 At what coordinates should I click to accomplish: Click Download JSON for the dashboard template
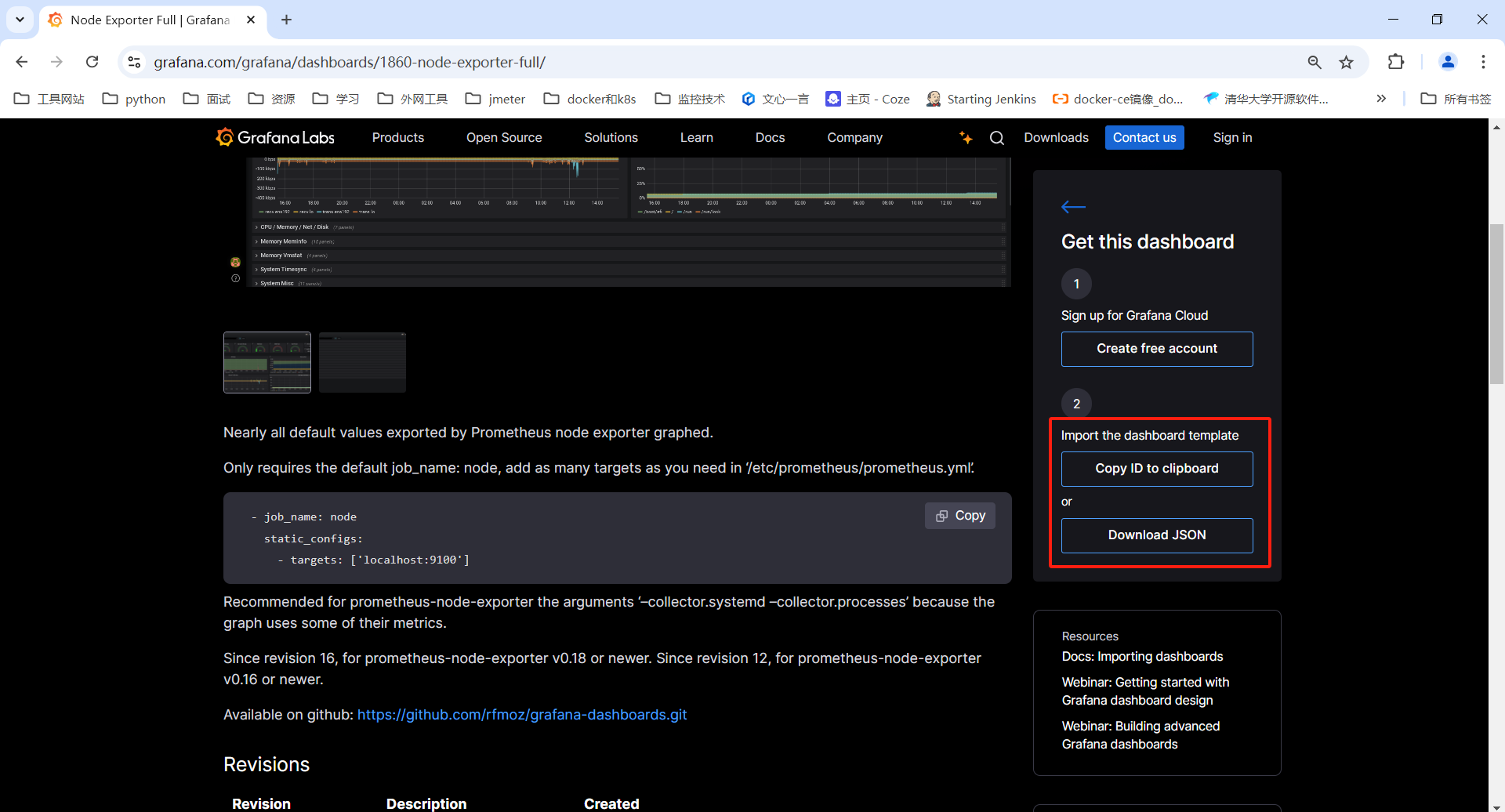click(x=1156, y=535)
